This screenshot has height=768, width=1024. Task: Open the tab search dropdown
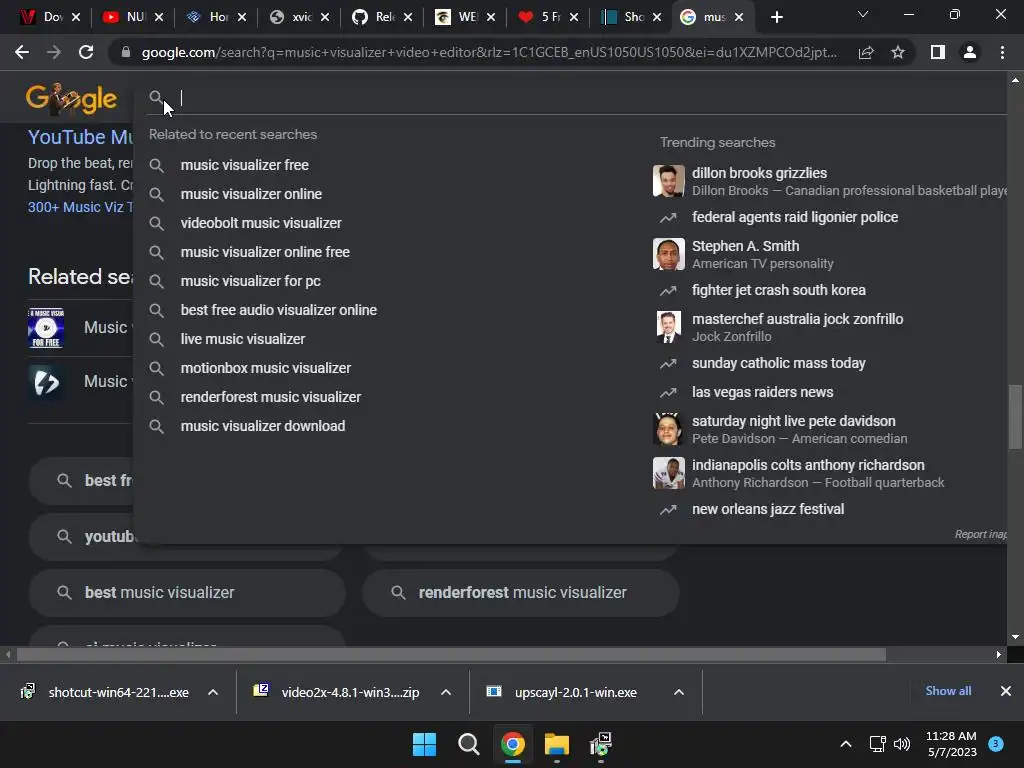click(863, 14)
